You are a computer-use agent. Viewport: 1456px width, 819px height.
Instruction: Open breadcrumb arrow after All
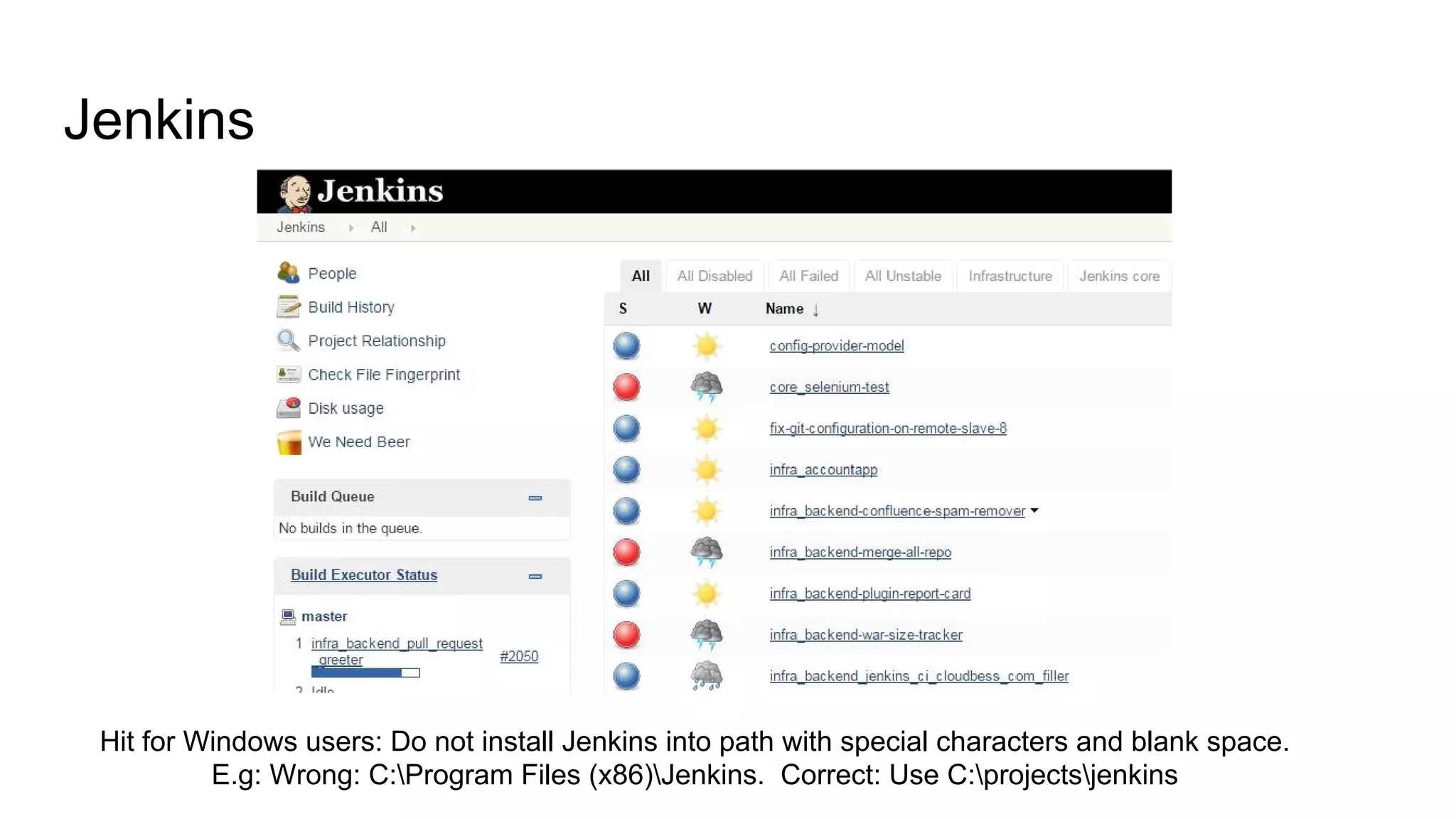point(413,228)
